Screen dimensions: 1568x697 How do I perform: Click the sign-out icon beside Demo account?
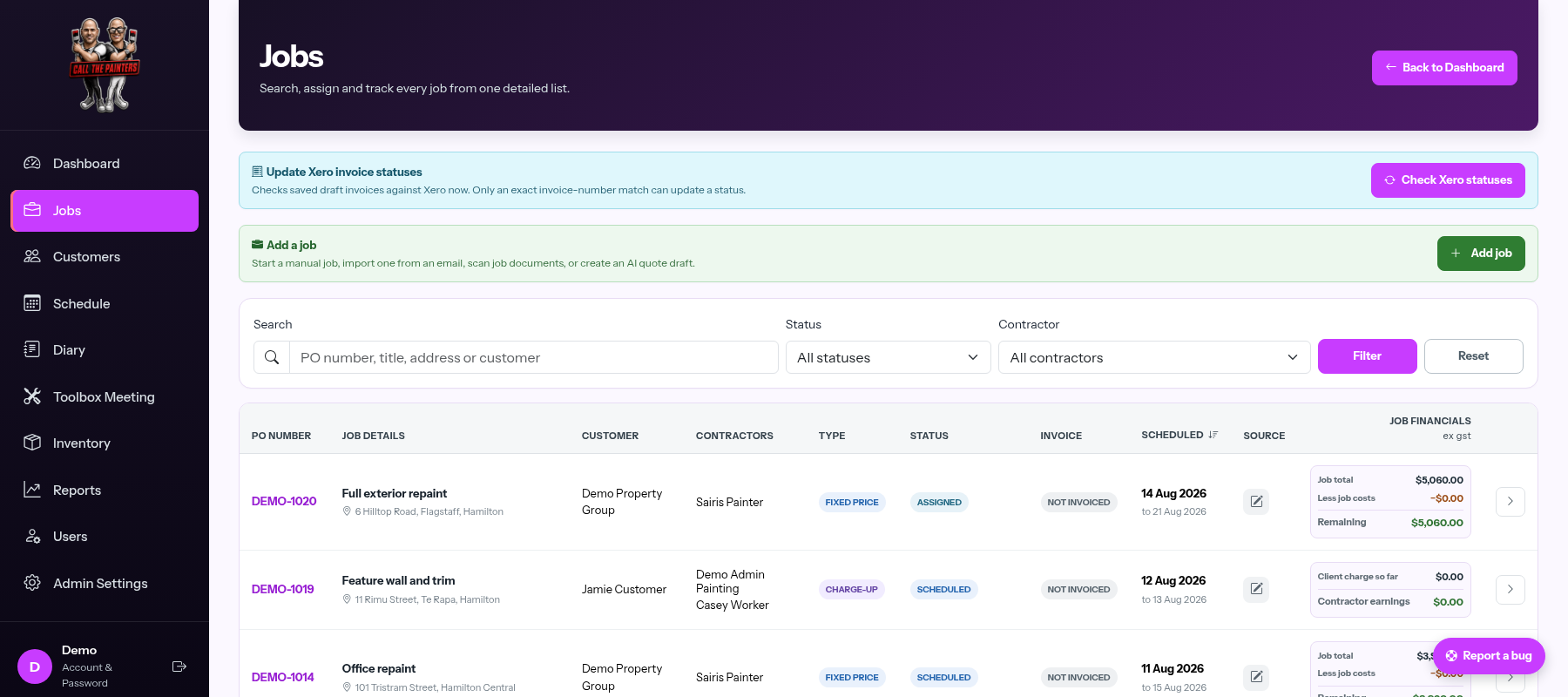[179, 667]
